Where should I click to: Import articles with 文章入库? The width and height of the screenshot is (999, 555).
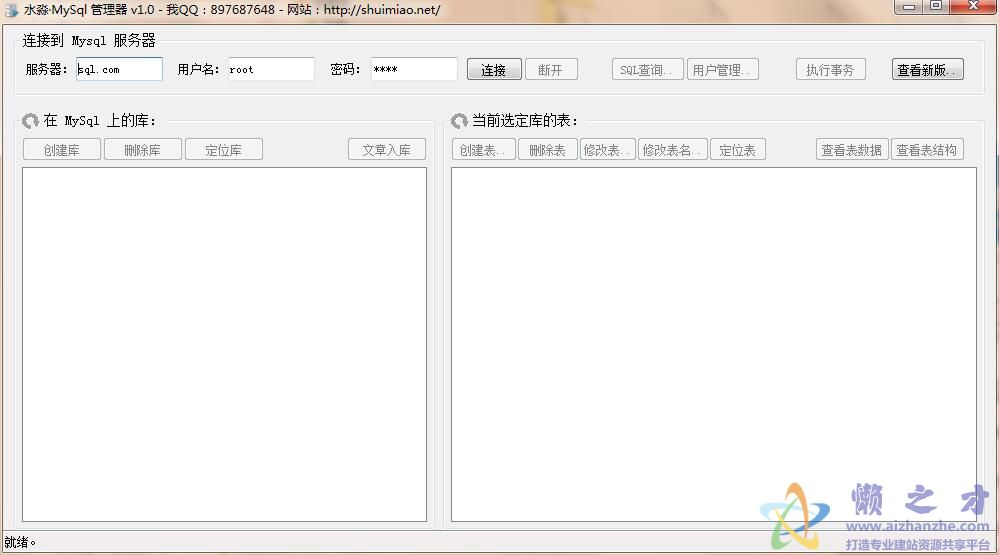pos(387,150)
